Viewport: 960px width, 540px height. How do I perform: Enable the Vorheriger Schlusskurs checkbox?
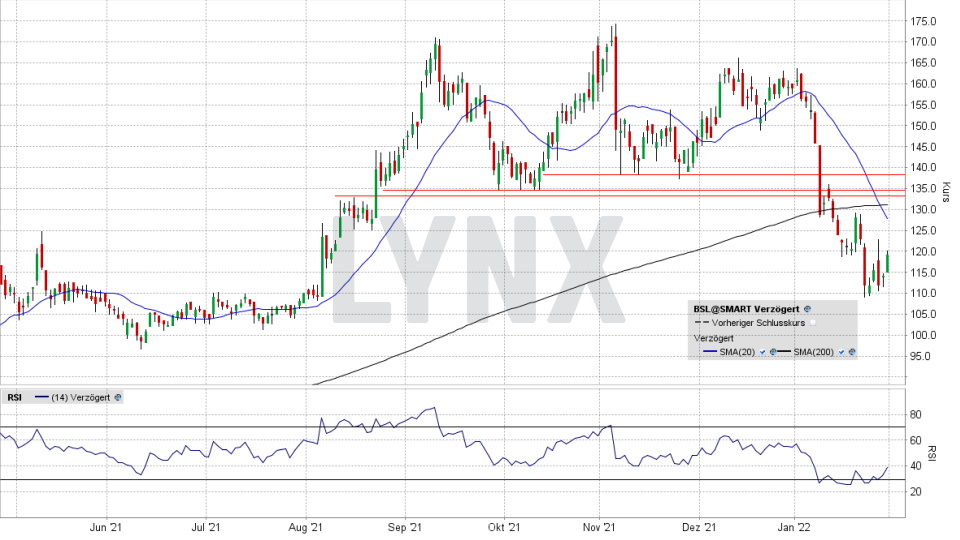pos(812,323)
